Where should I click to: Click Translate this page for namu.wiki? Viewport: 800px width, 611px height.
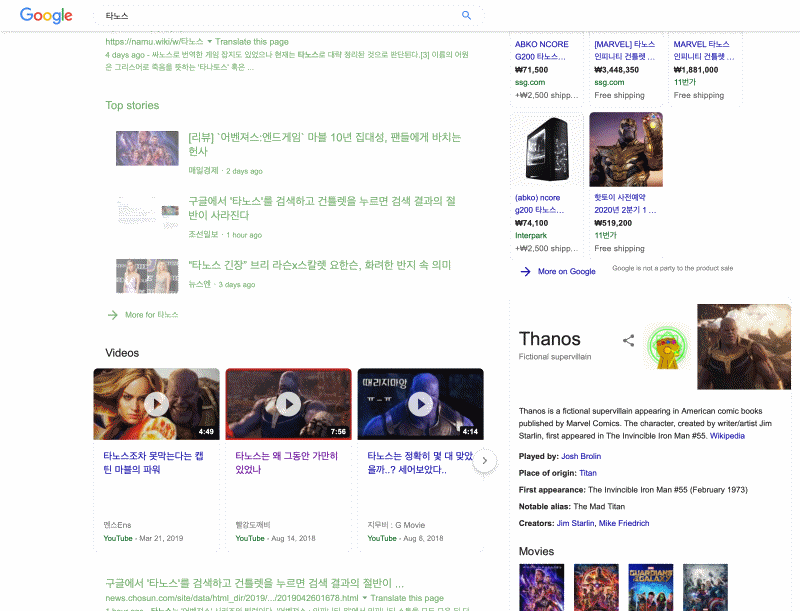252,42
